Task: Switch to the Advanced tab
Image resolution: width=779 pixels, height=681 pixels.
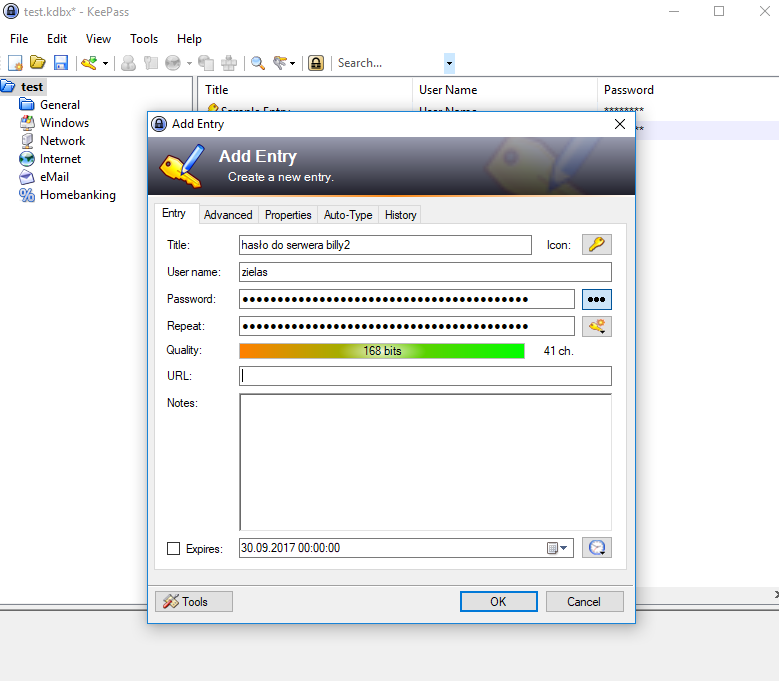Action: 228,215
